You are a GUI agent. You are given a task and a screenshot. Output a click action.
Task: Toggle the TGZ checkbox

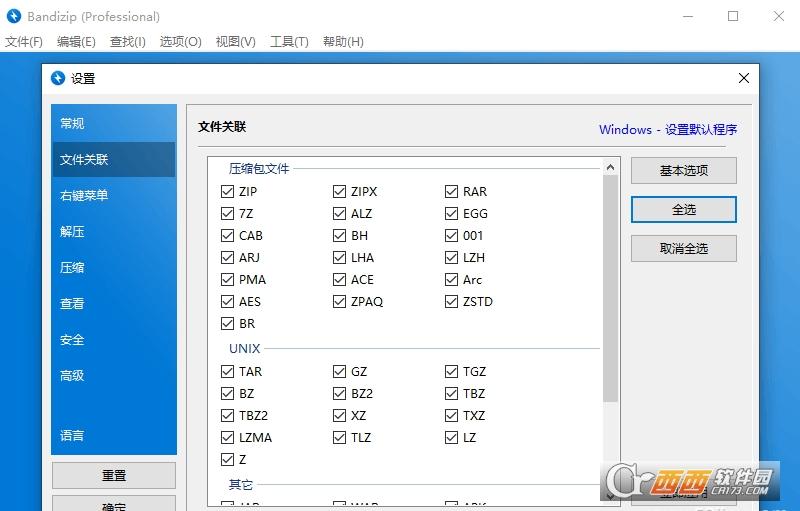point(451,371)
